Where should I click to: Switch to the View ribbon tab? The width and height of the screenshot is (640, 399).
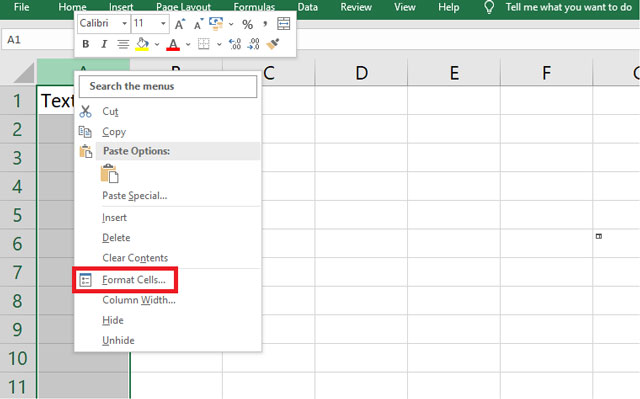pos(404,7)
